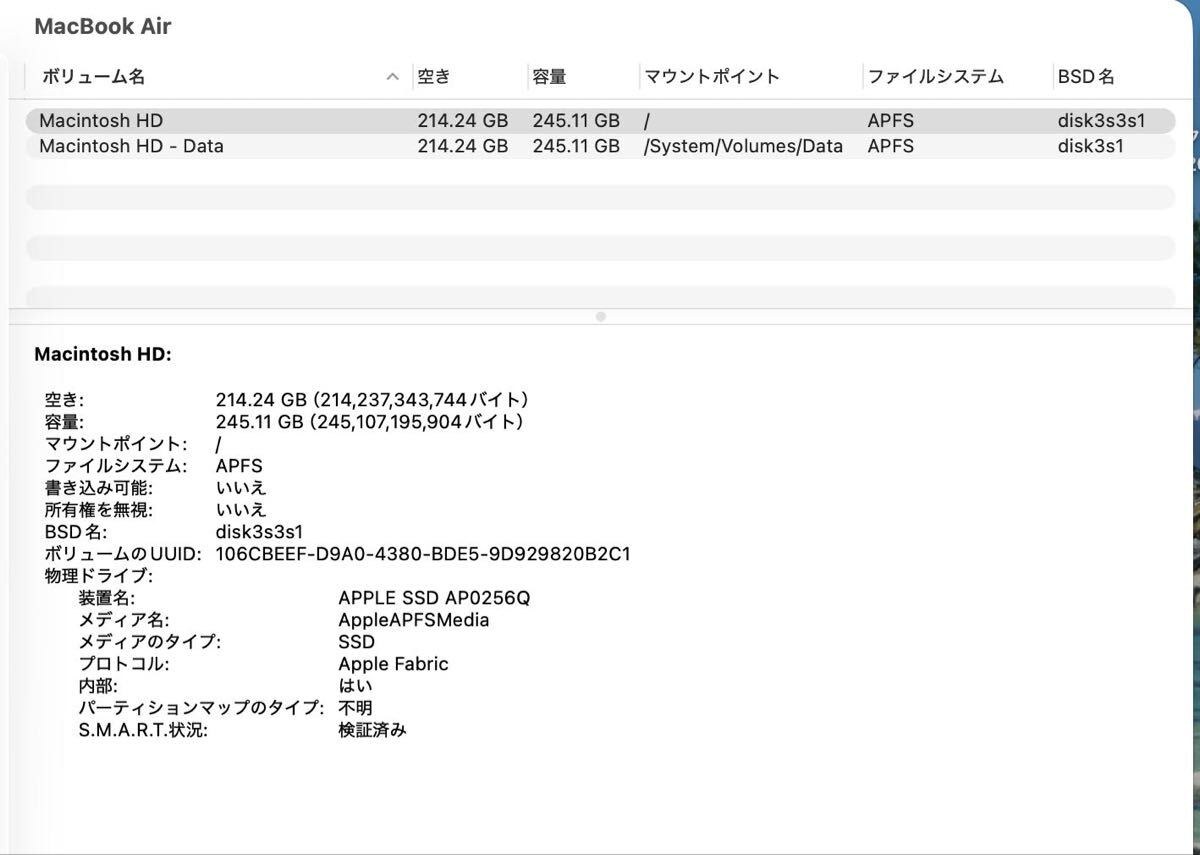This screenshot has width=1200, height=855.
Task: Click the MacBook Air title text
Action: [103, 27]
